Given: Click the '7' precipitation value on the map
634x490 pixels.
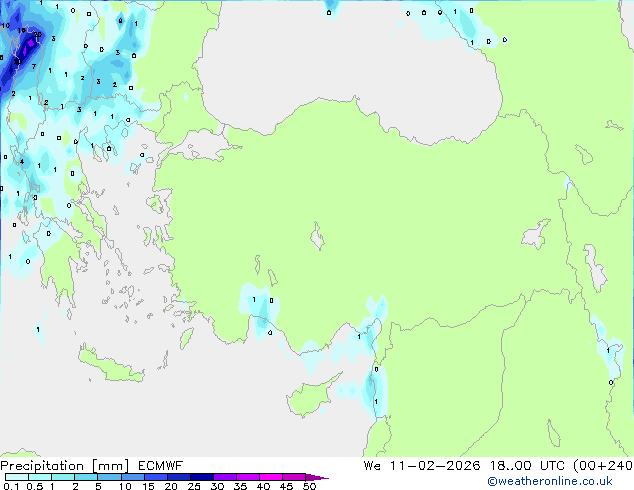Looking at the screenshot, I should [34, 66].
